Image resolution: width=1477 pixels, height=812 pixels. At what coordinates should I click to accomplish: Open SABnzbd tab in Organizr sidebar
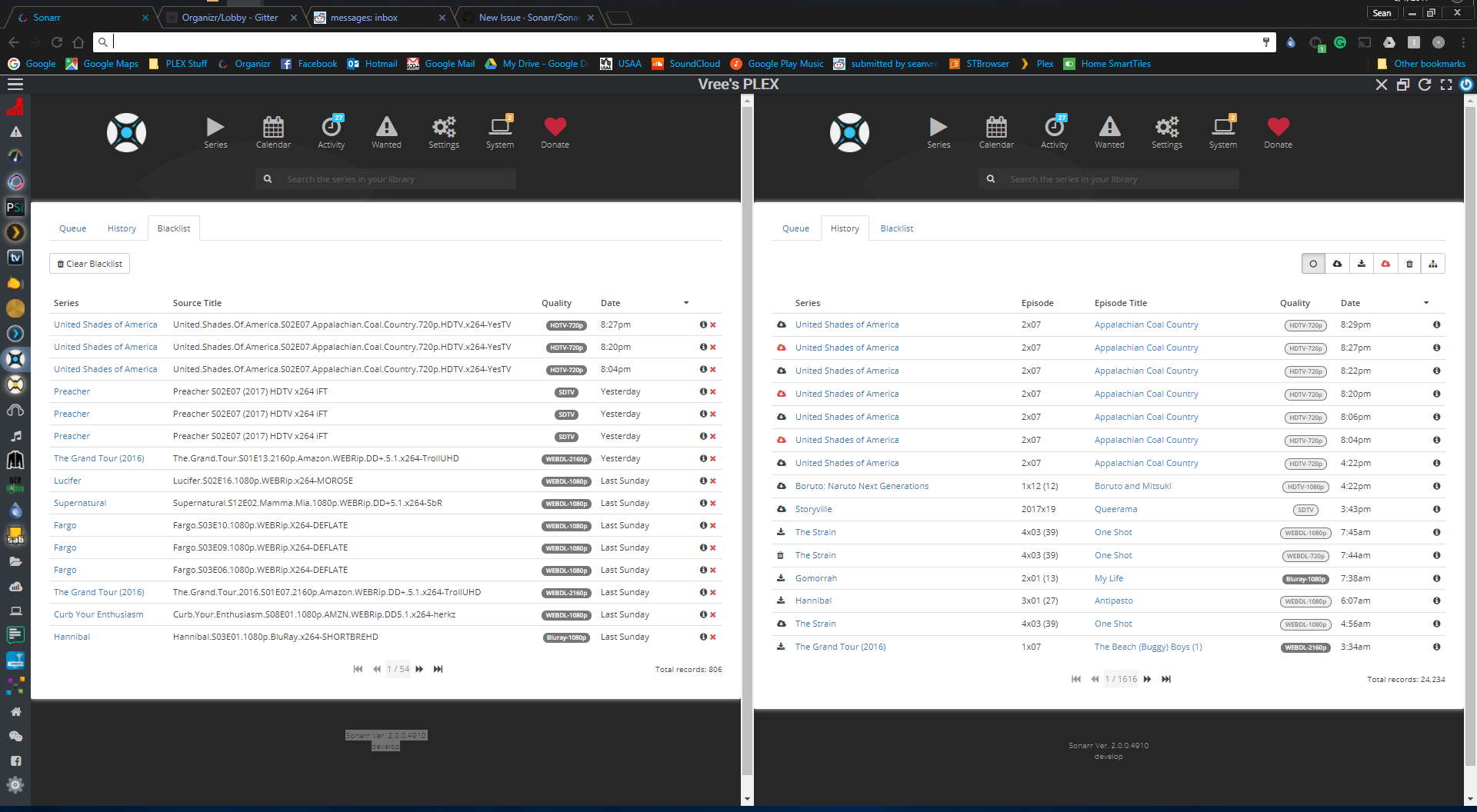pos(15,535)
